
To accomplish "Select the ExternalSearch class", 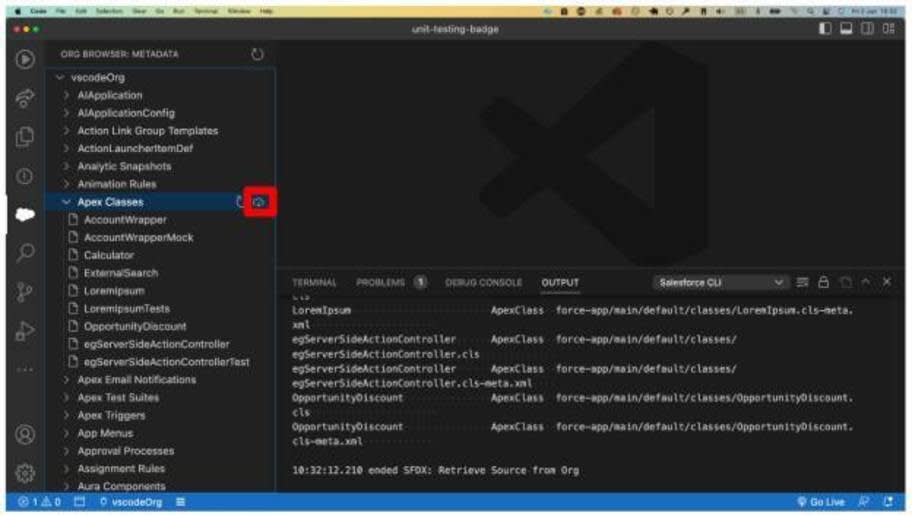I will [x=161, y=273].
